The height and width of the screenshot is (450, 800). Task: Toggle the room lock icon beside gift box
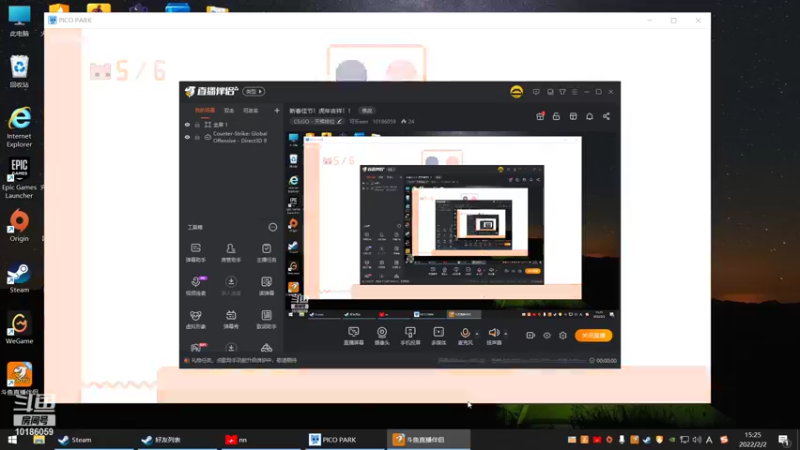click(x=556, y=116)
